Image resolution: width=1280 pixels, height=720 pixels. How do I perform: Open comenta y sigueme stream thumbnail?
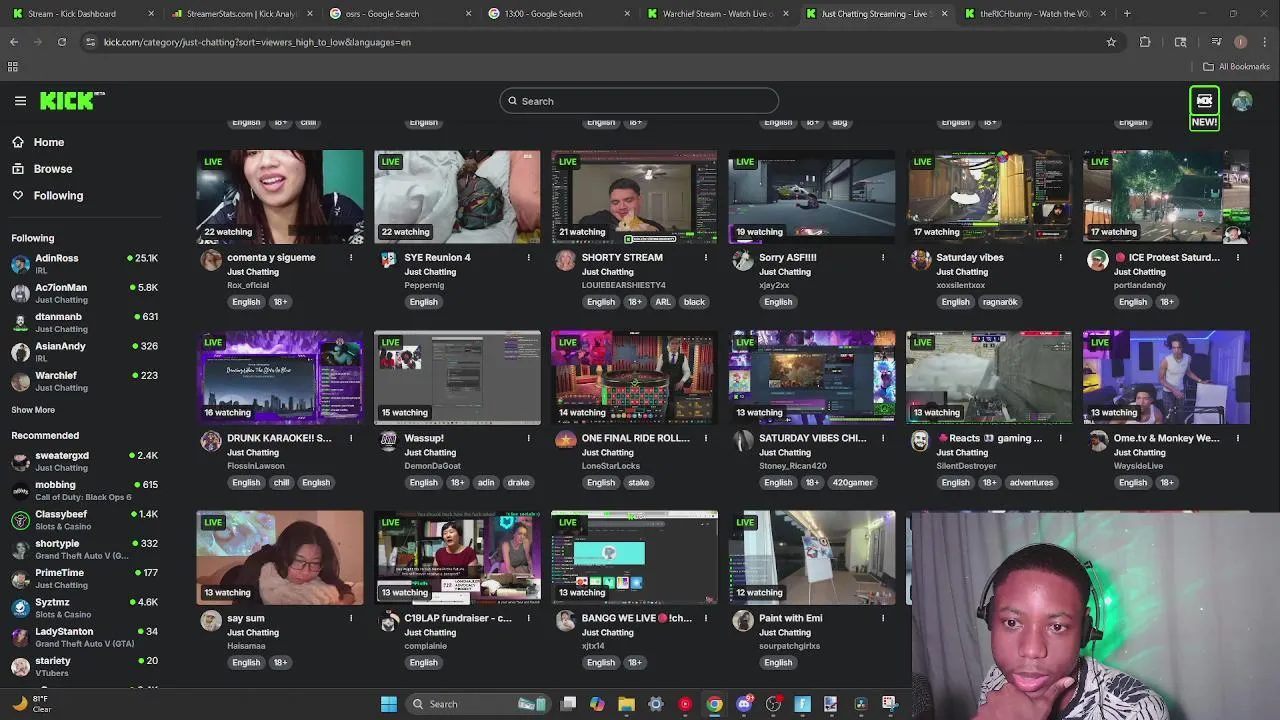pyautogui.click(x=280, y=197)
